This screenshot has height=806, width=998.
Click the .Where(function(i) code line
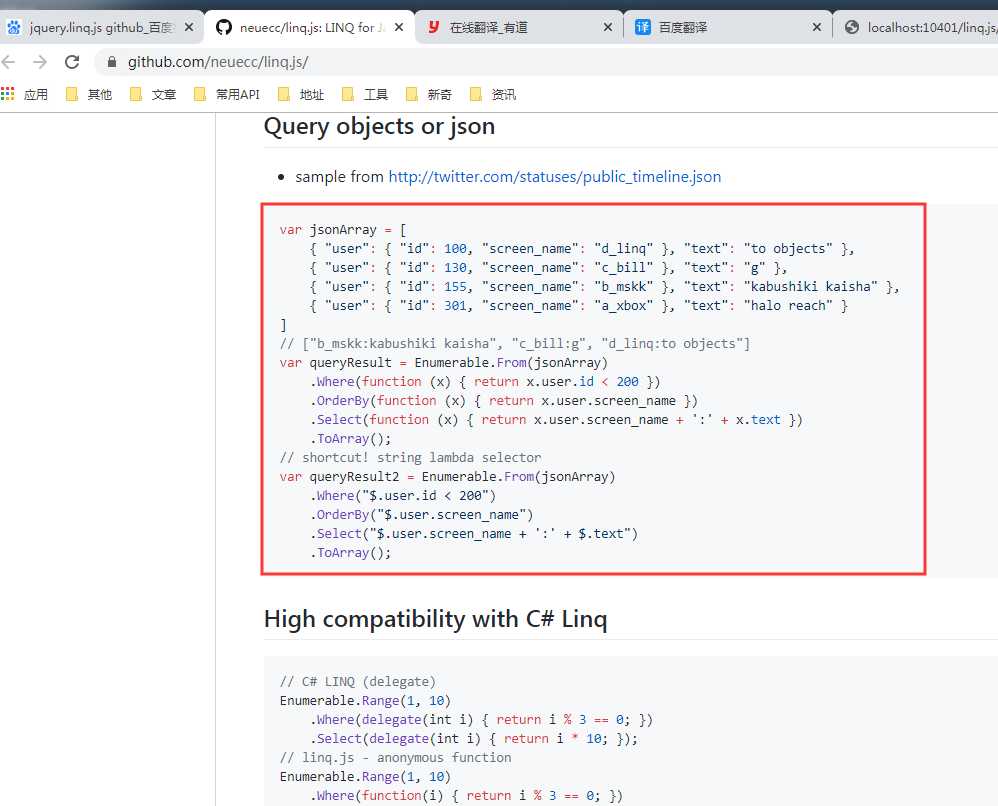(x=467, y=796)
